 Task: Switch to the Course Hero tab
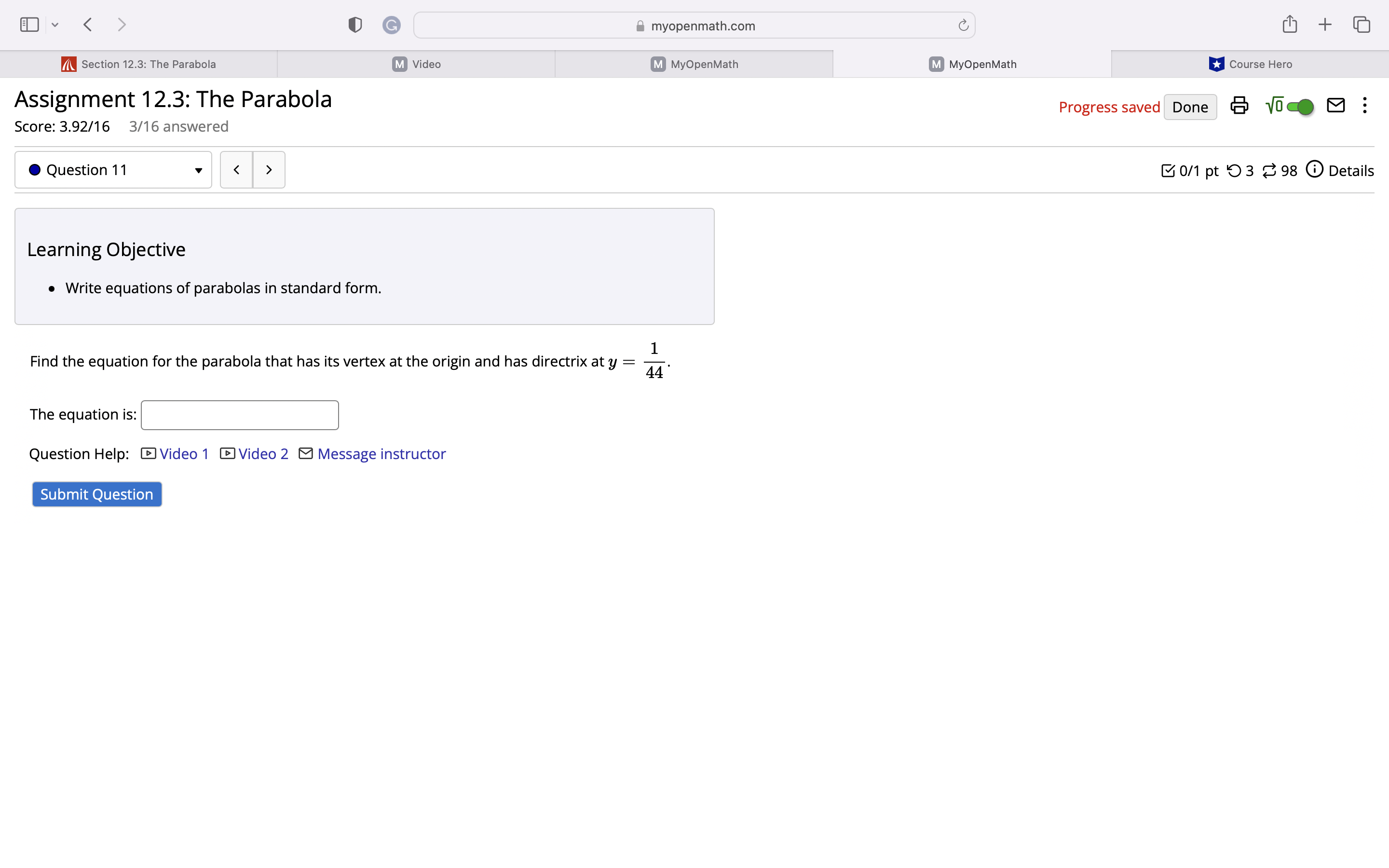click(x=1250, y=64)
